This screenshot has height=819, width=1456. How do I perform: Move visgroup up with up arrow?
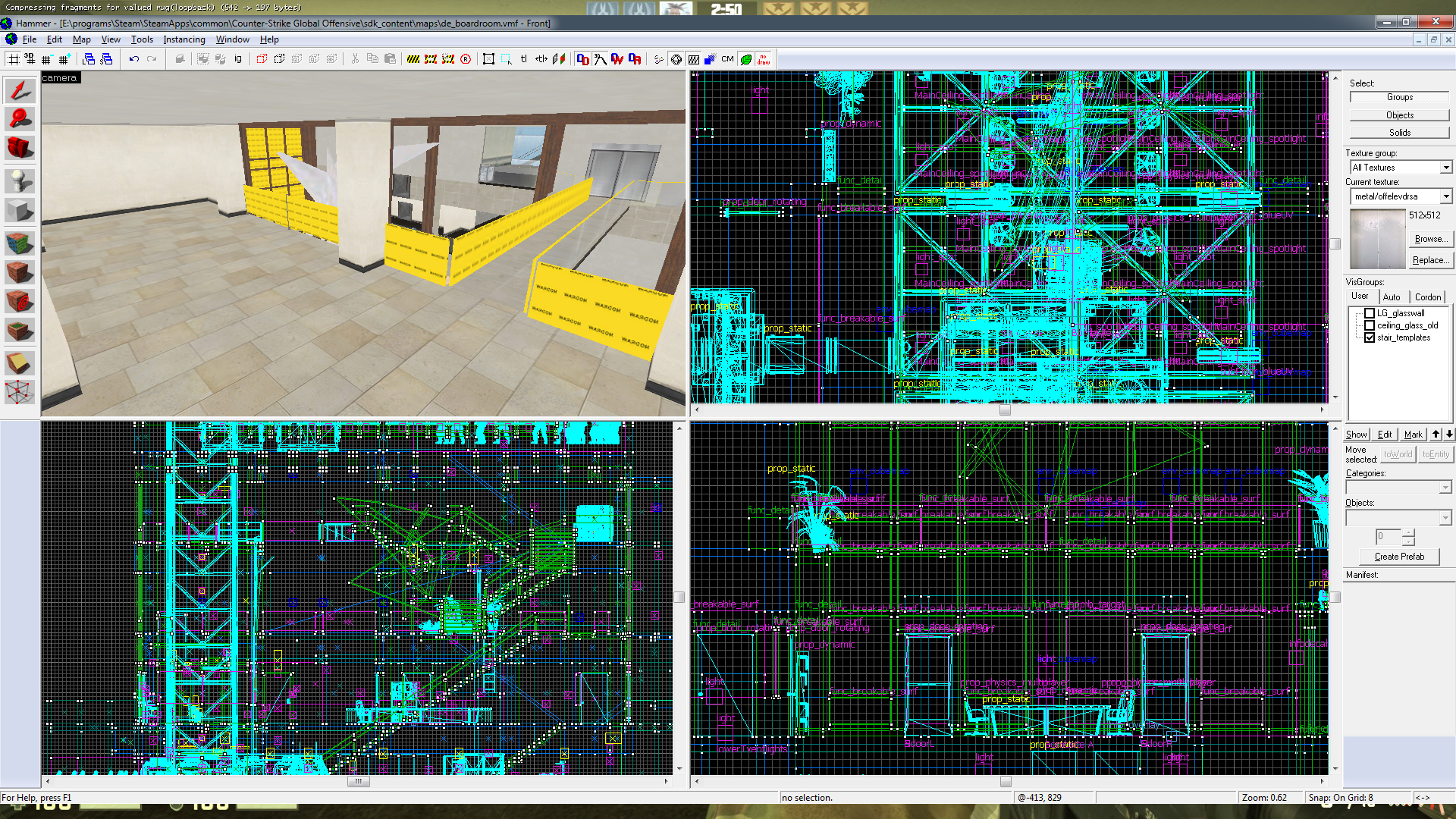point(1436,435)
